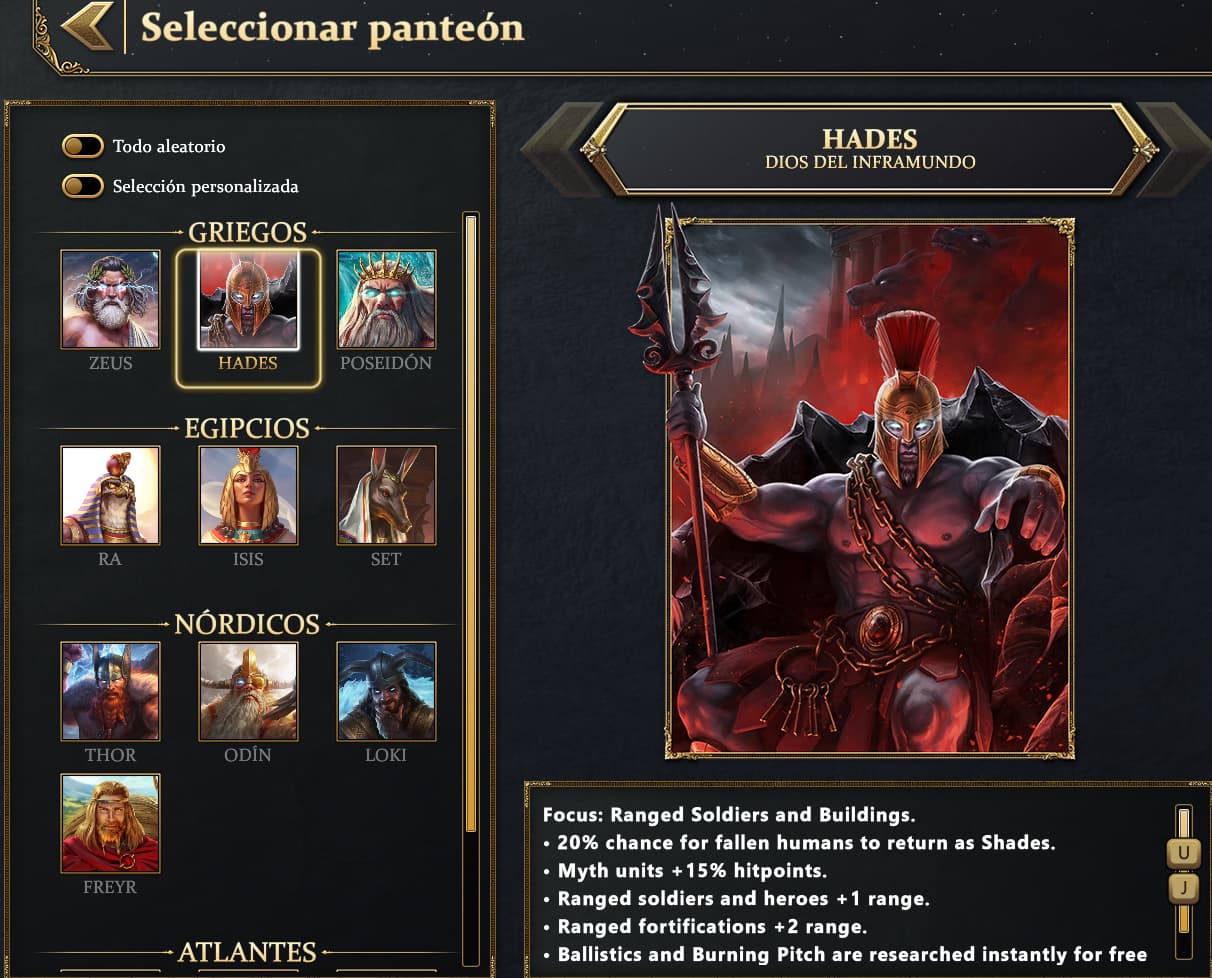1212x978 pixels.
Task: Select the Poseidón god portrait
Action: tap(386, 299)
